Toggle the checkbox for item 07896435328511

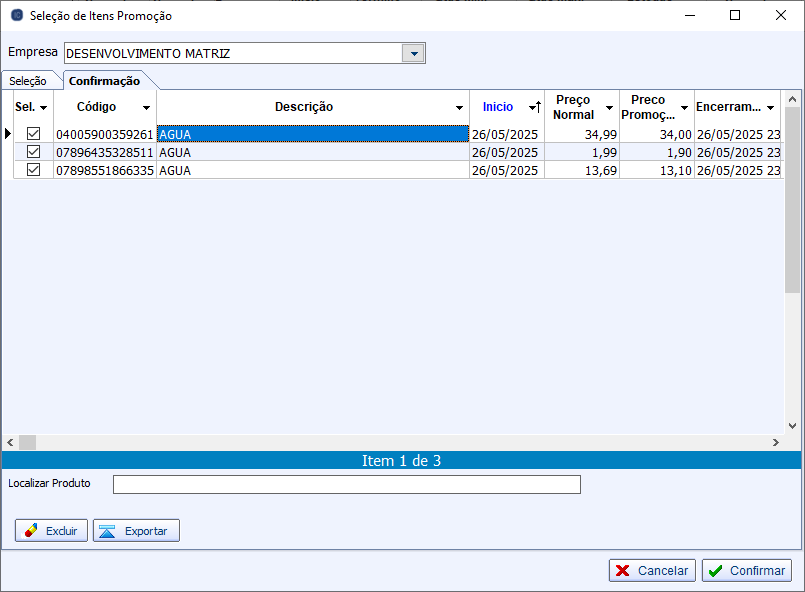coord(33,152)
